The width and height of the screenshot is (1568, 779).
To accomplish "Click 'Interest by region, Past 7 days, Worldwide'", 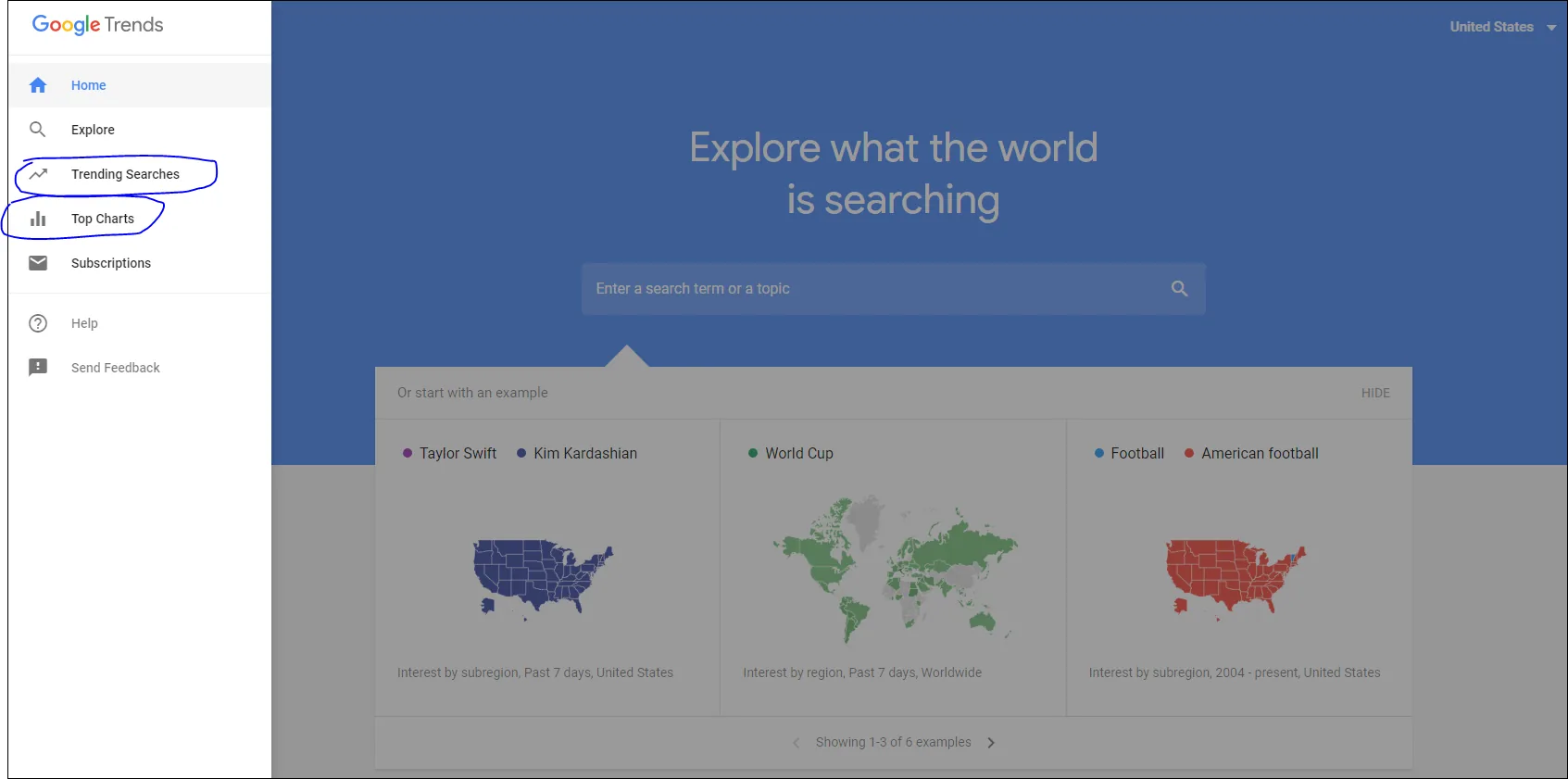I will (x=862, y=672).
